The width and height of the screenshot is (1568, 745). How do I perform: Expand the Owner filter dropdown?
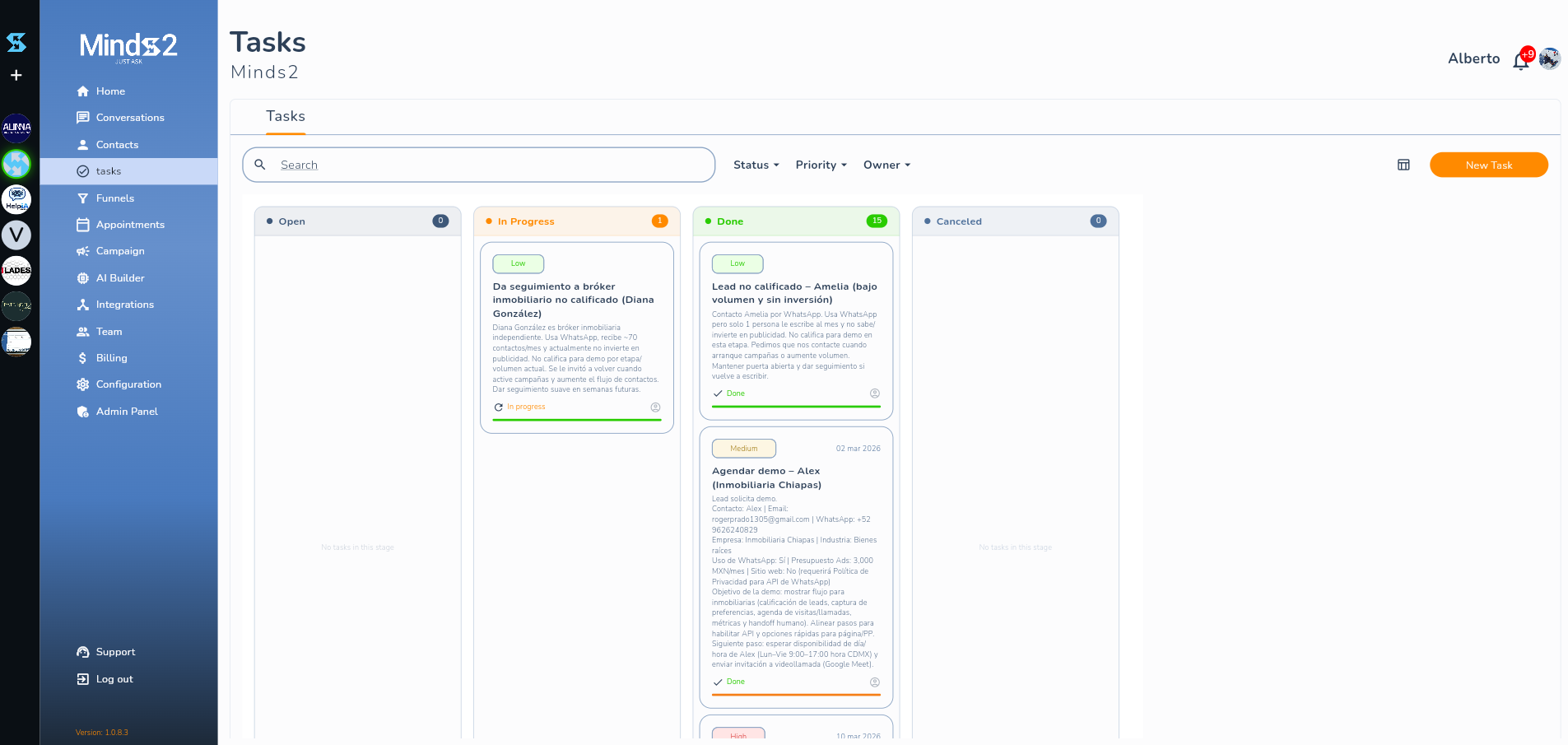click(886, 165)
